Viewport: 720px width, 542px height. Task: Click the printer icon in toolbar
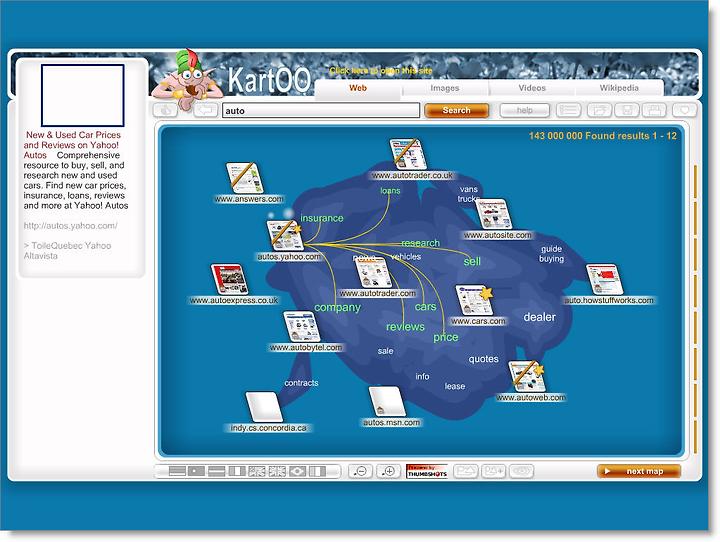[x=654, y=110]
